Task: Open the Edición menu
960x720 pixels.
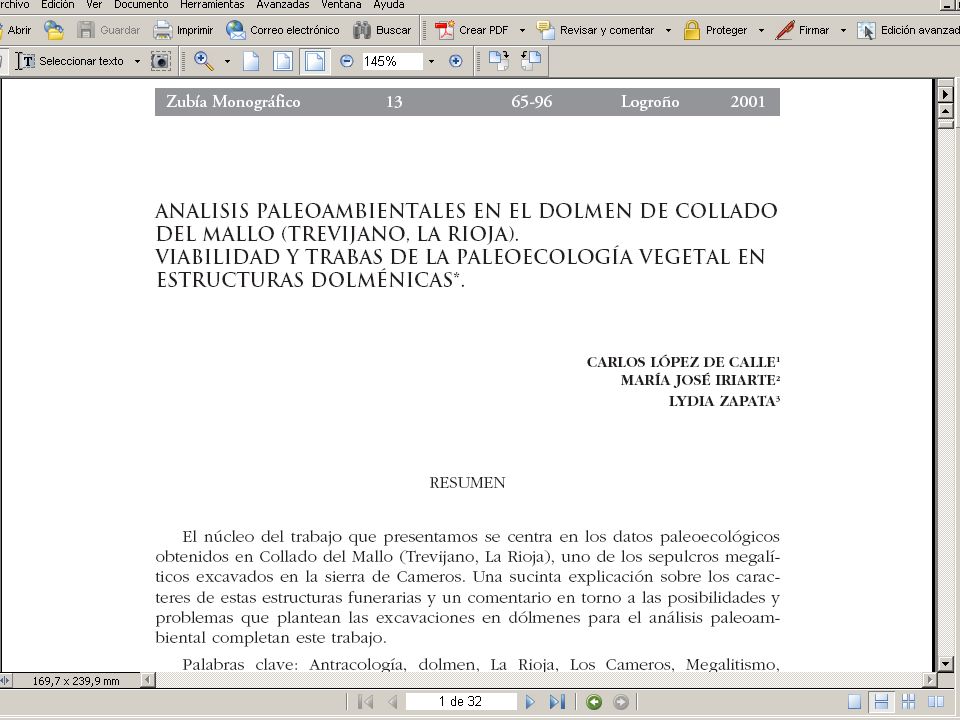Action: tap(58, 5)
